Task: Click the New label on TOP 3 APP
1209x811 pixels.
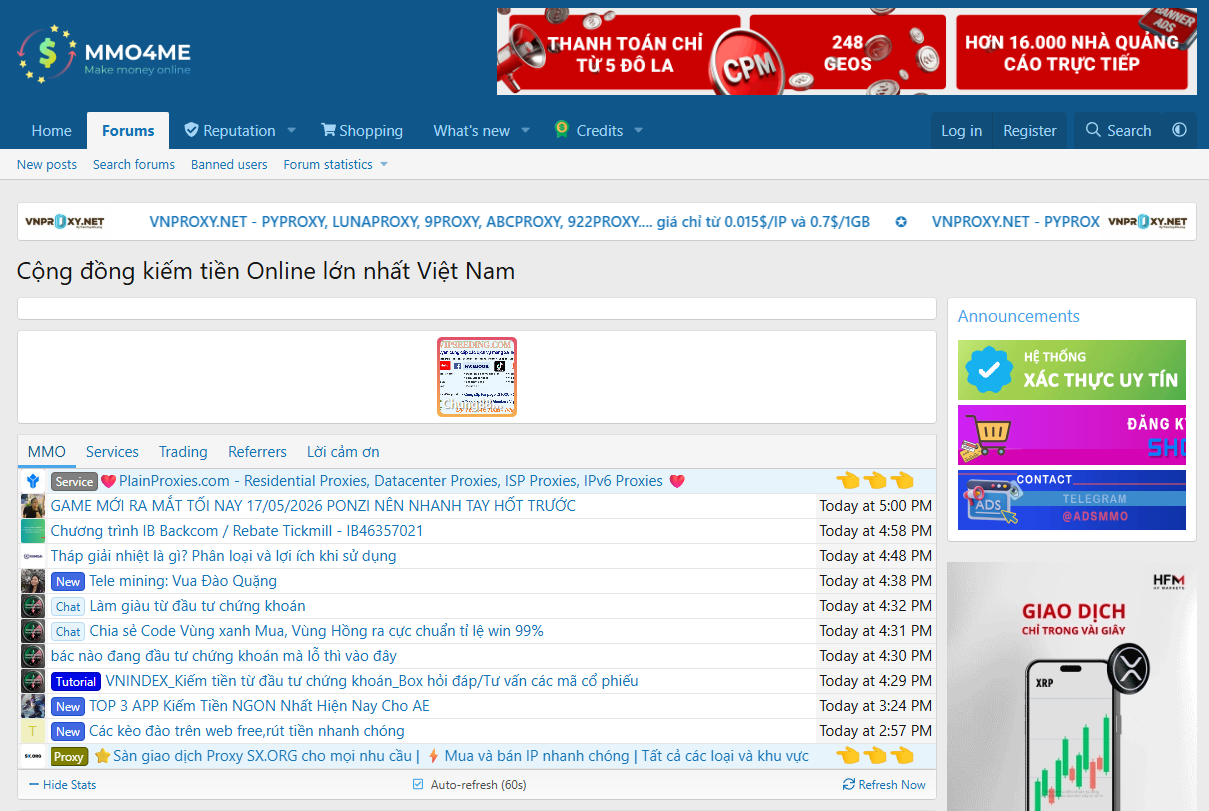Action: coord(68,706)
